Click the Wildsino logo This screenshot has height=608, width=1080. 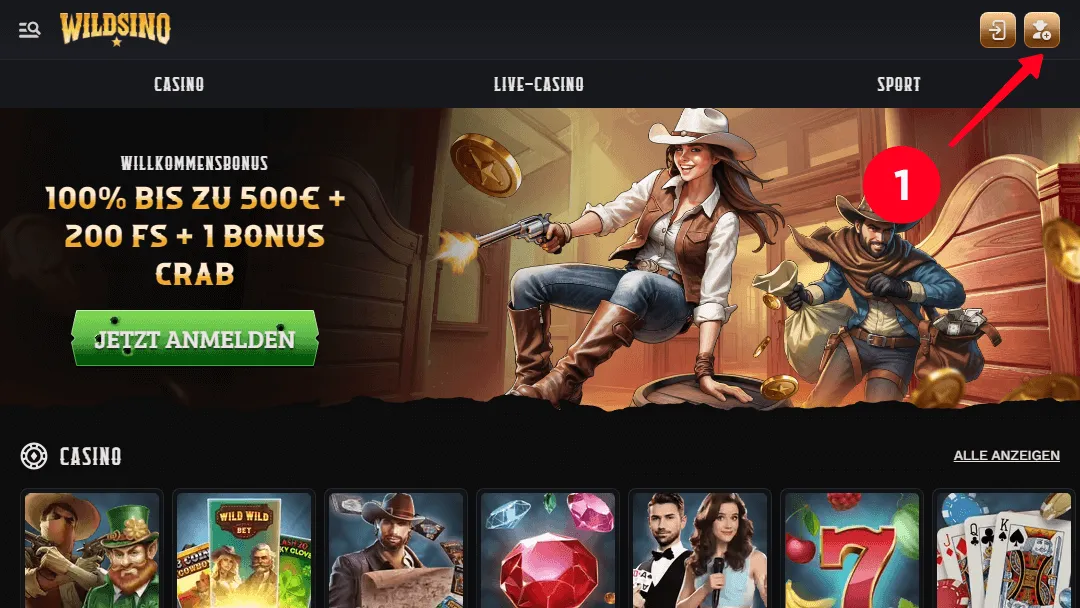point(115,29)
